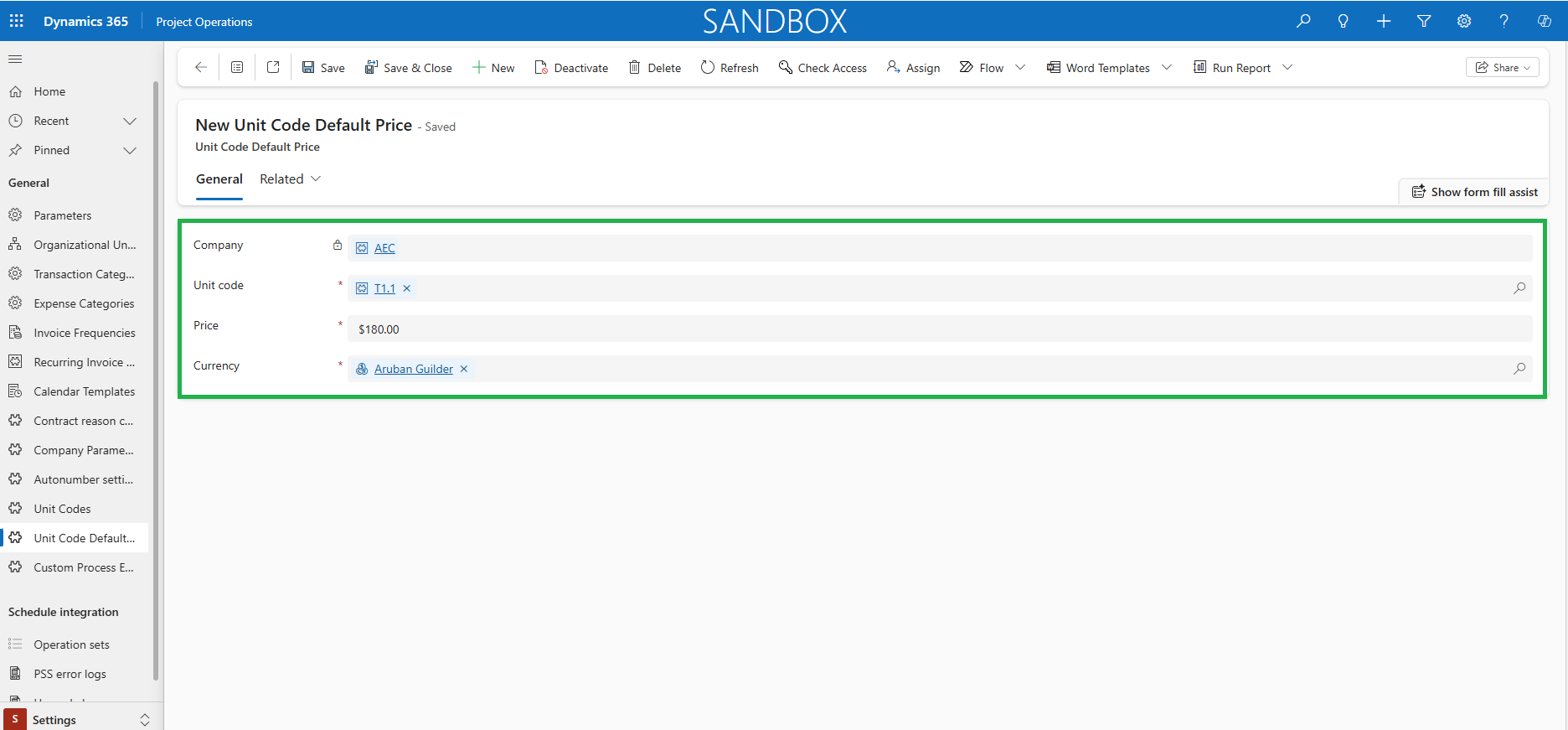Viewport: 1568px width, 730px height.
Task: Save the record
Action: pyautogui.click(x=323, y=68)
